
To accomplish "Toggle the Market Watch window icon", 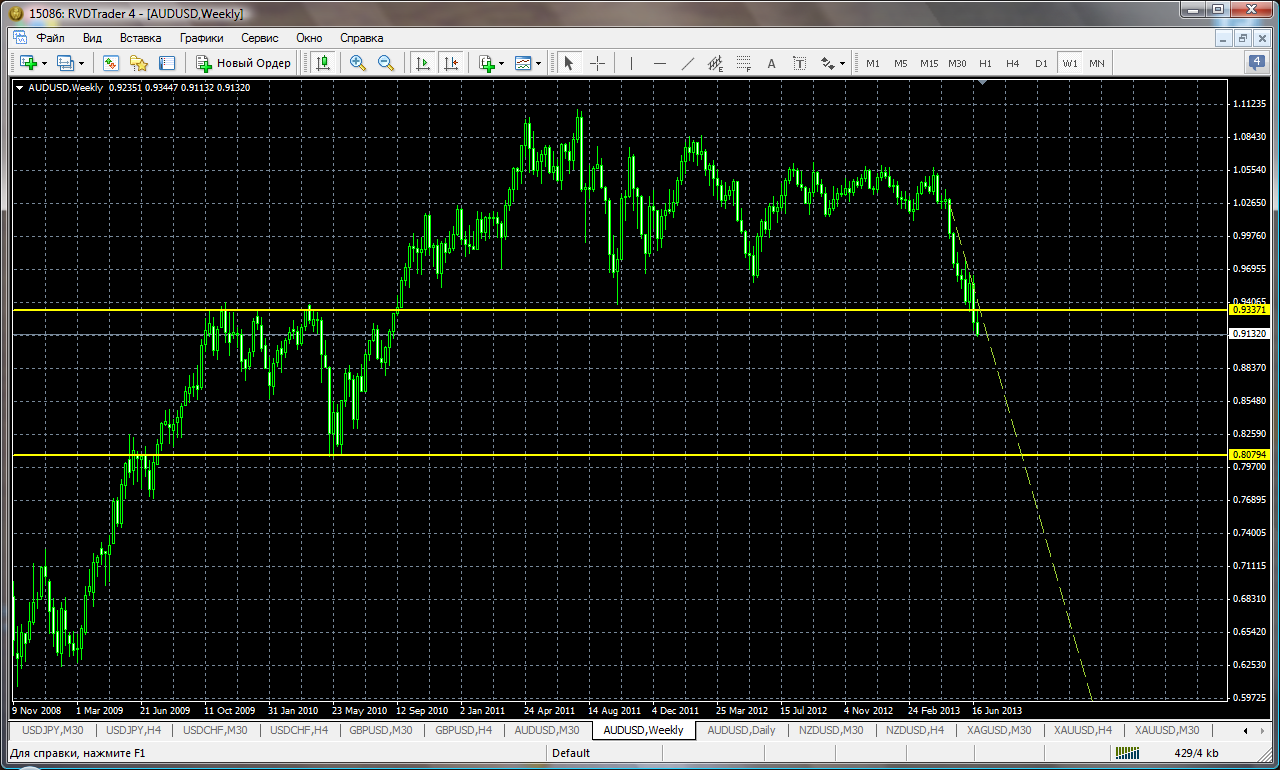I will tap(111, 63).
